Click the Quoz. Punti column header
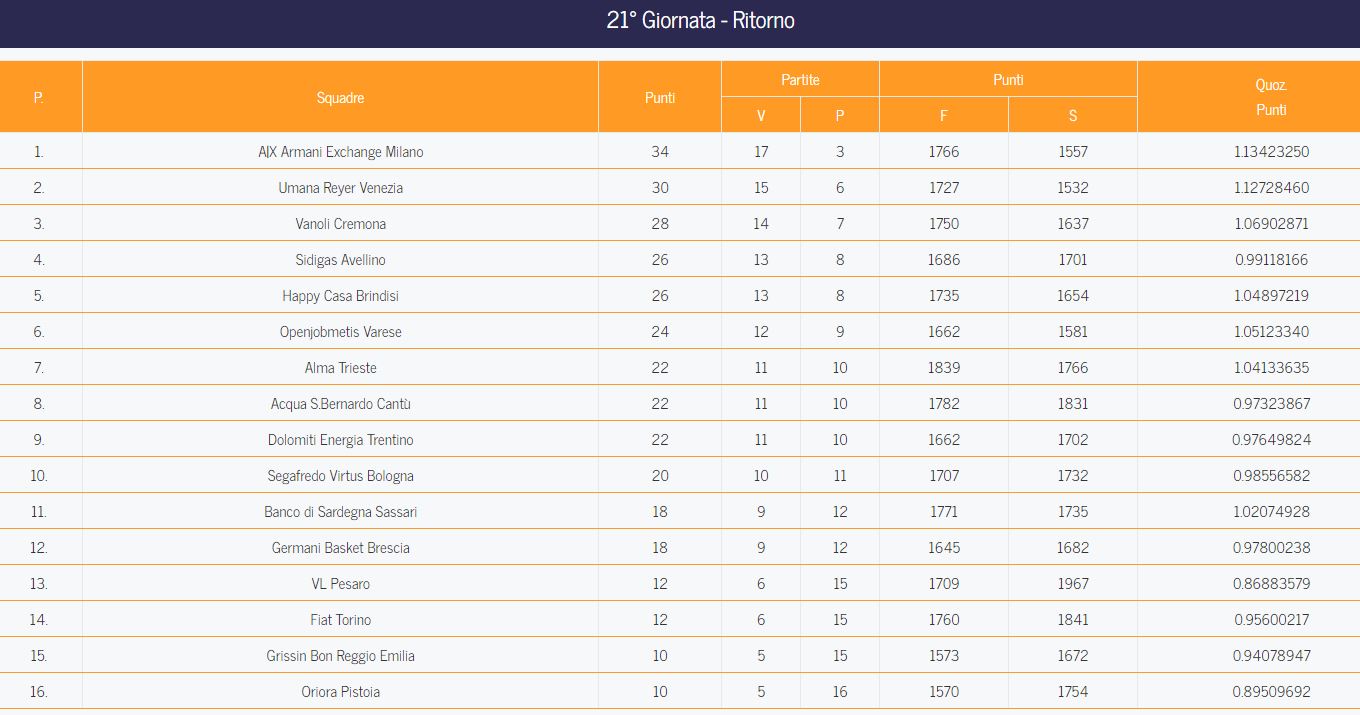1360x715 pixels. pyautogui.click(x=1271, y=97)
